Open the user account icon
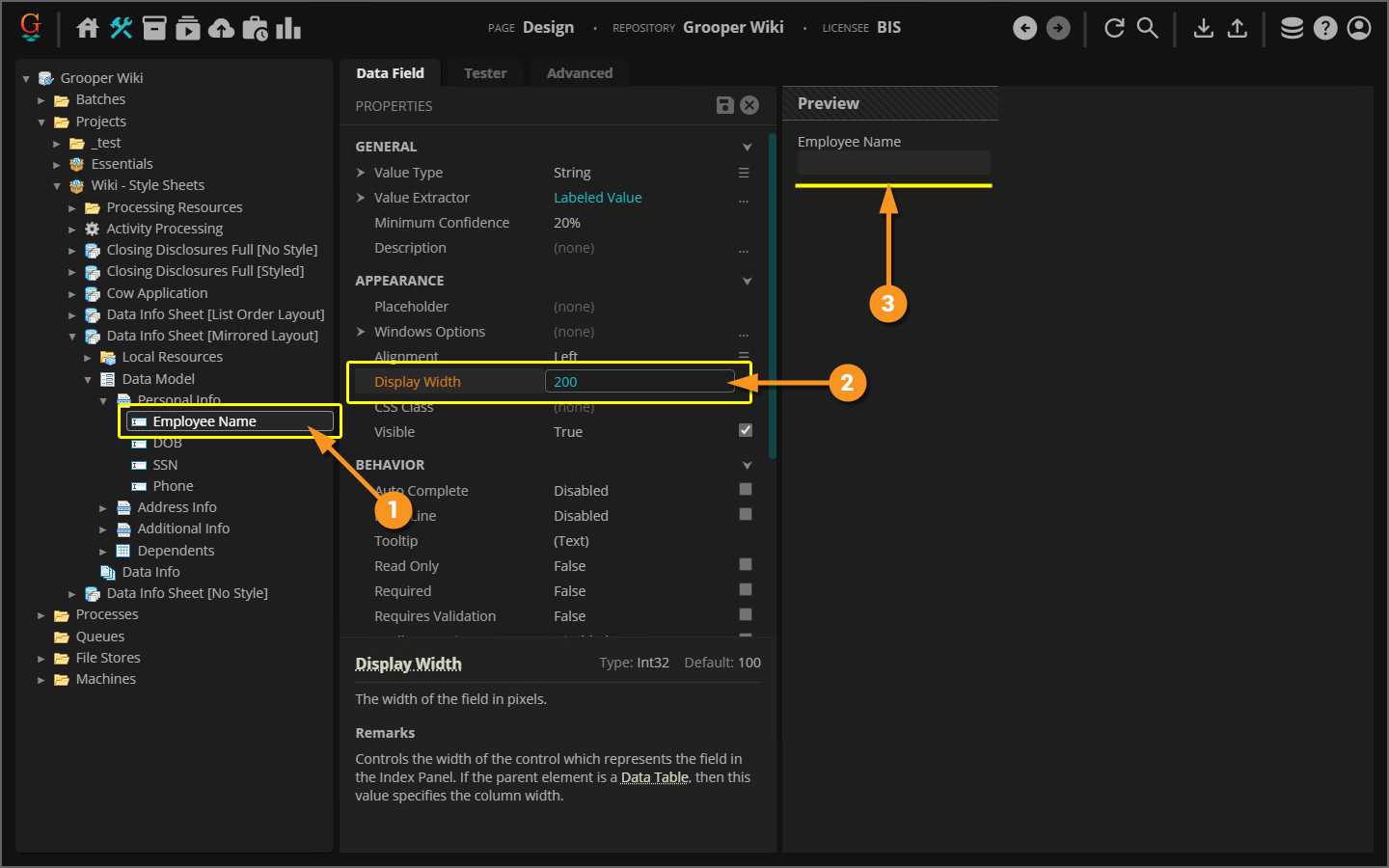The image size is (1389, 868). (1359, 28)
